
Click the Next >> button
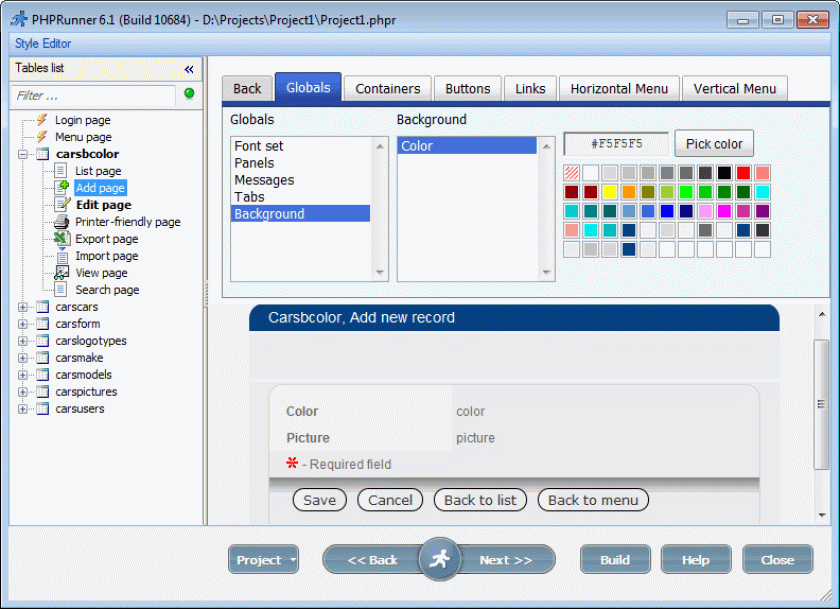(x=506, y=560)
